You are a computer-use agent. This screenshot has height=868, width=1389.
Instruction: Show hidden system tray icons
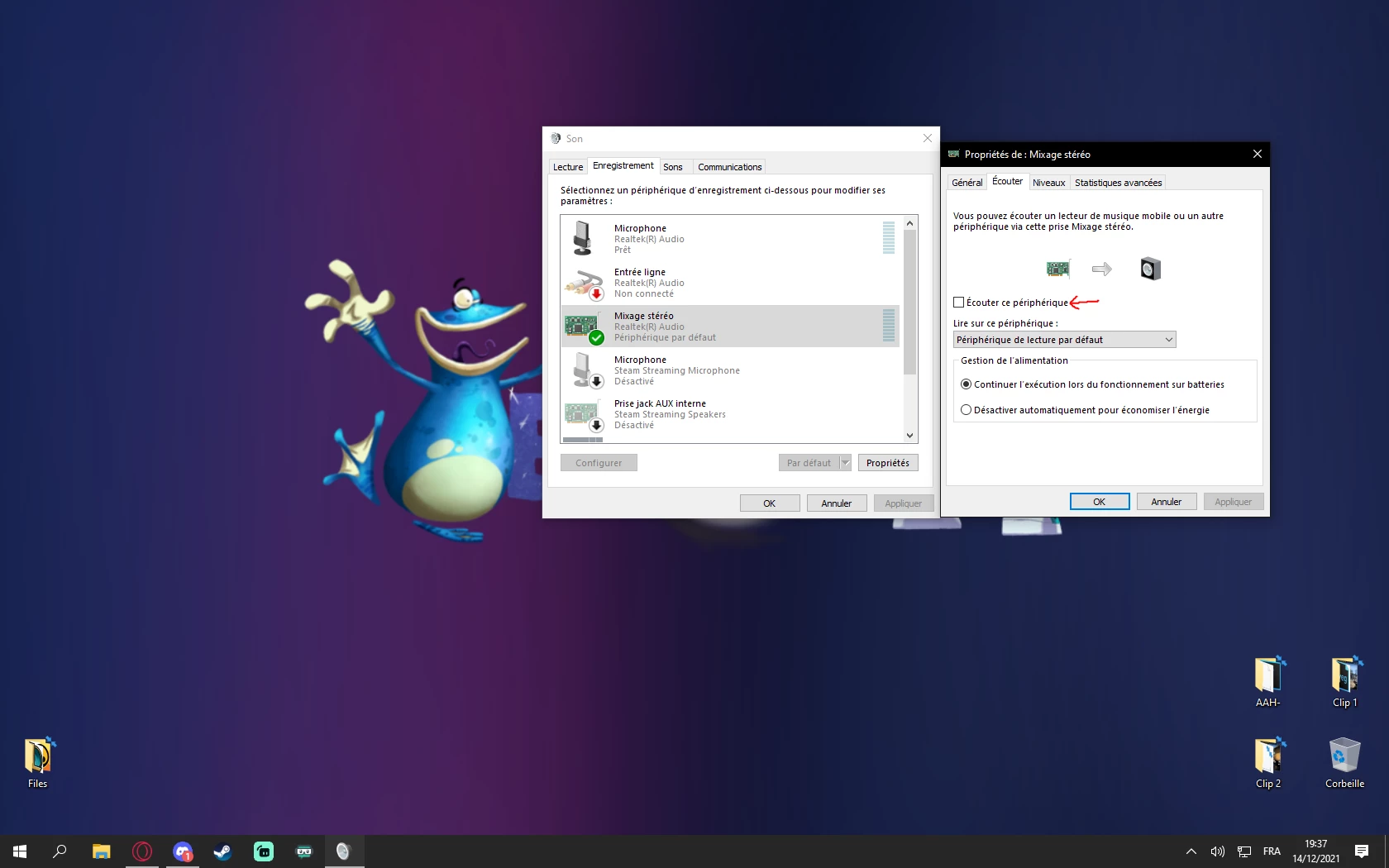[1191, 851]
